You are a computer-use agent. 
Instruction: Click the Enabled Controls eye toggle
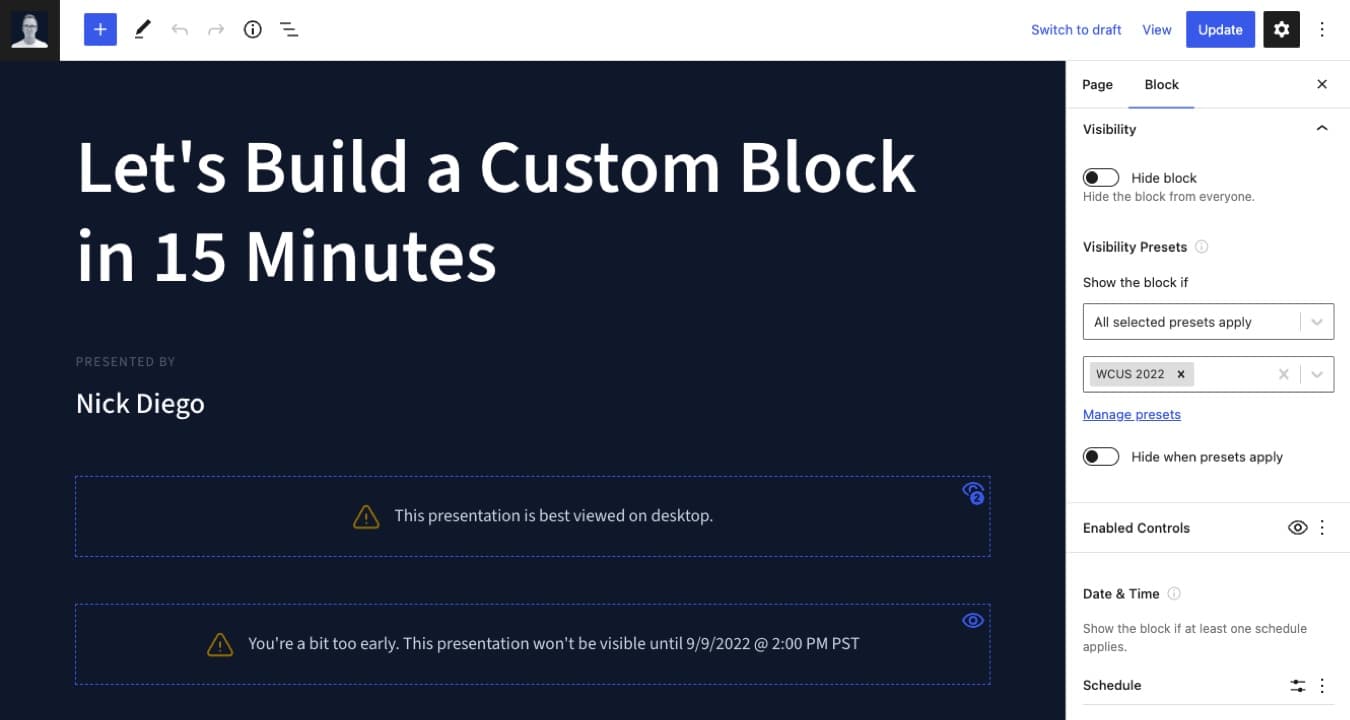pyautogui.click(x=1297, y=527)
